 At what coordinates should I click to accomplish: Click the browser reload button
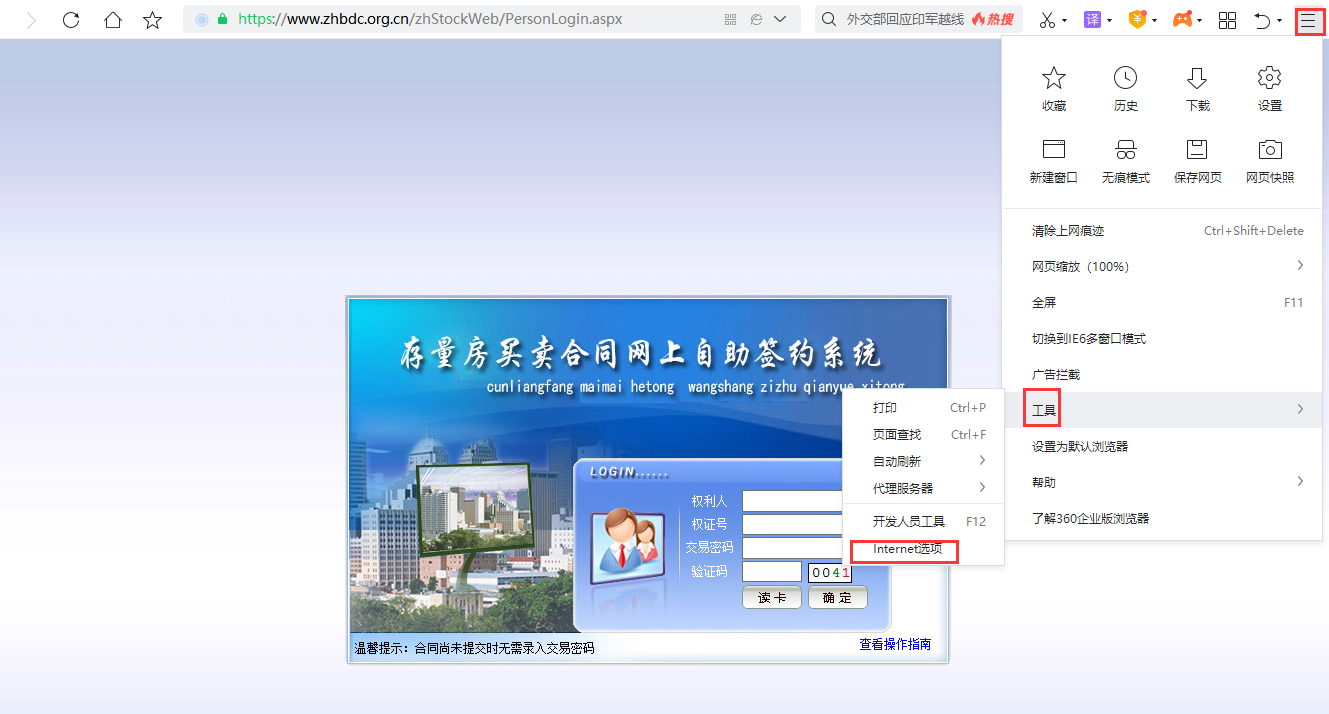(71, 20)
